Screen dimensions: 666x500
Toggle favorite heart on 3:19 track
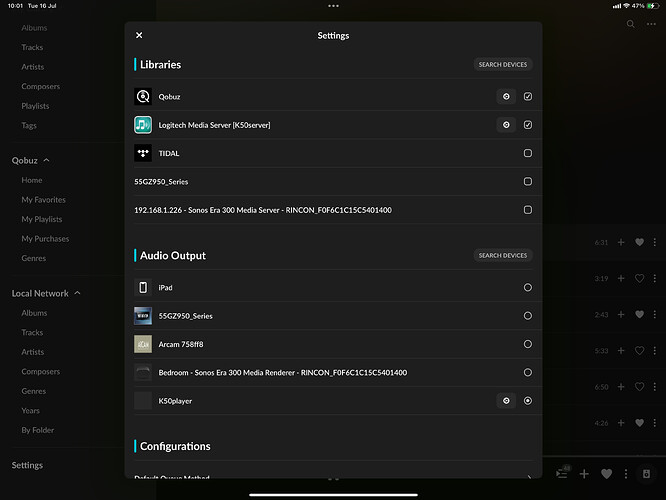point(639,278)
